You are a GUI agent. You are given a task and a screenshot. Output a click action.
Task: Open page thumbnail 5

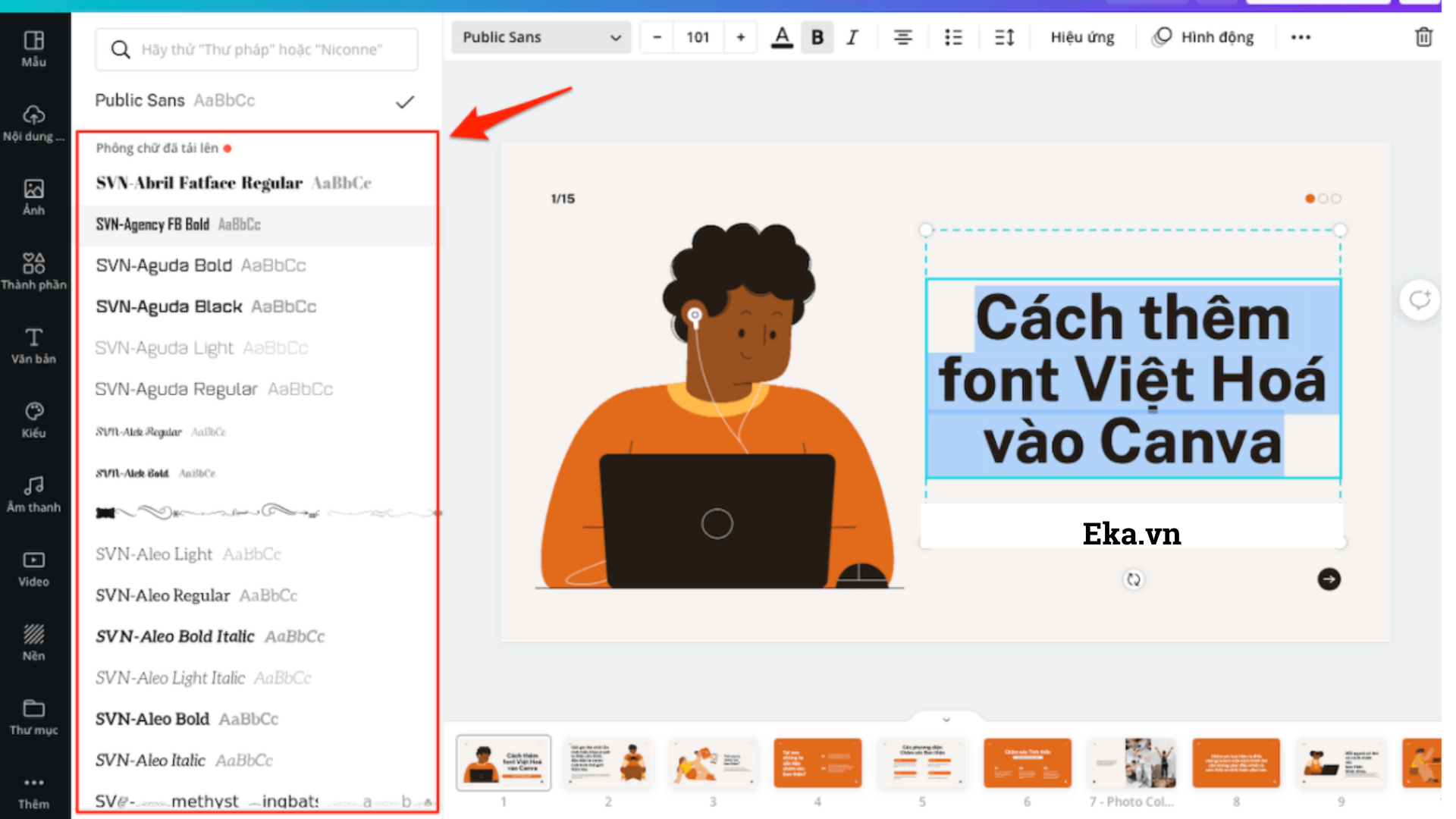[x=922, y=763]
